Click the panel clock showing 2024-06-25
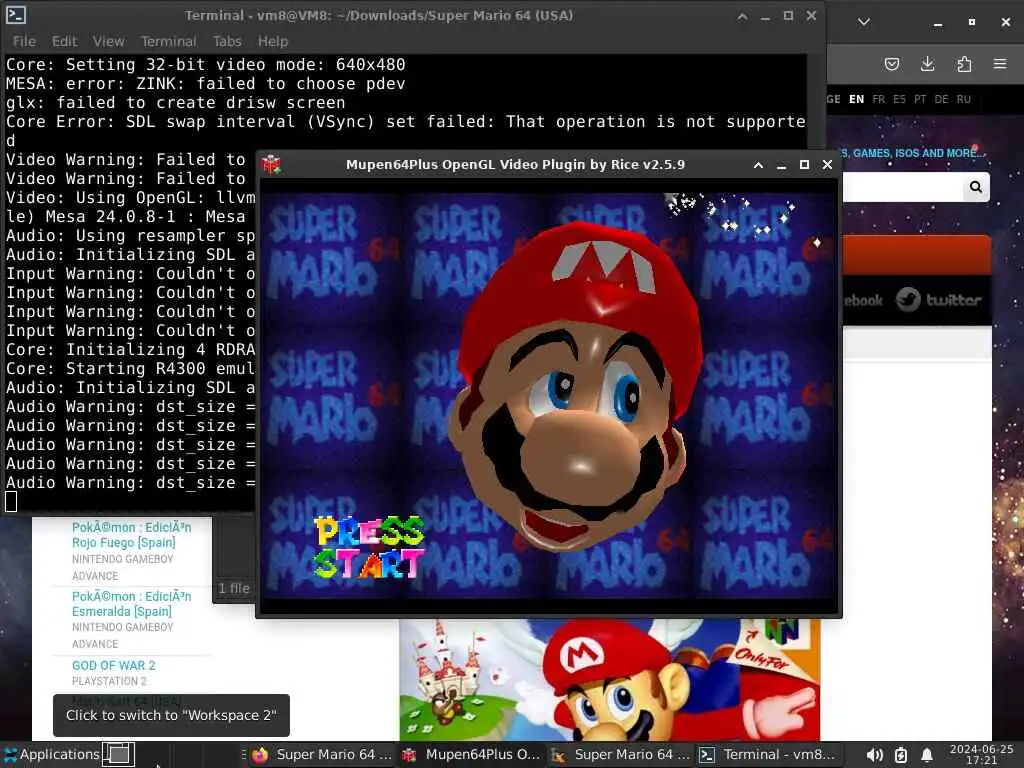This screenshot has height=768, width=1024. pyautogui.click(x=981, y=754)
